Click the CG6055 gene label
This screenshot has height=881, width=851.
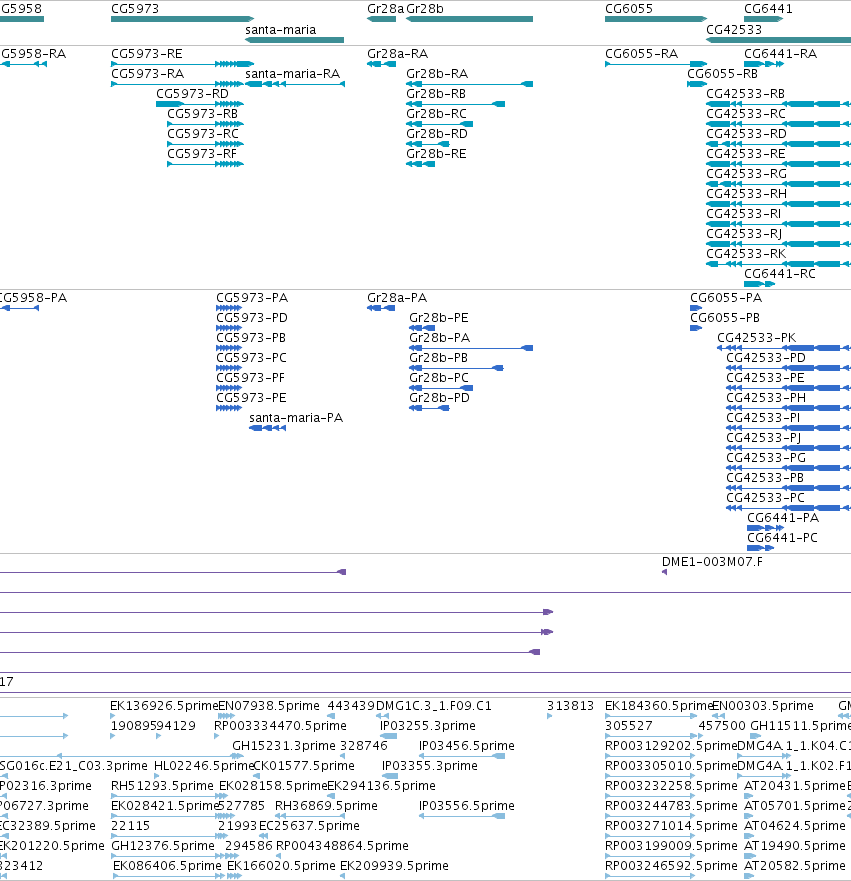(x=629, y=8)
